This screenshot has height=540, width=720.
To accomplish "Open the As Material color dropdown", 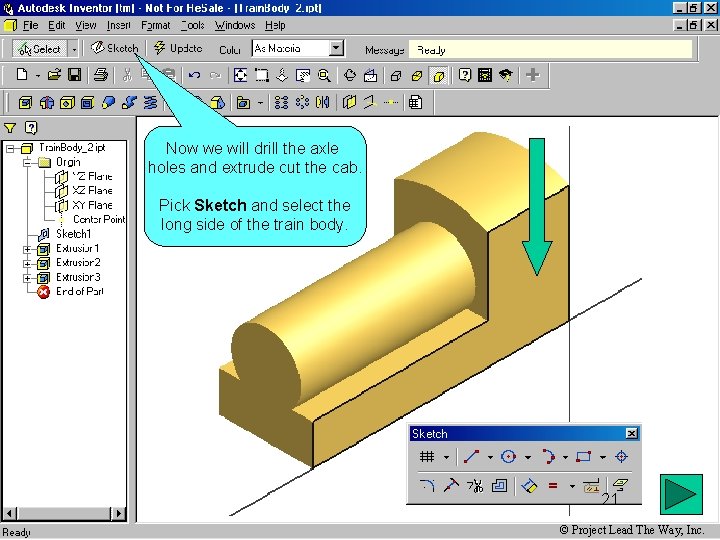I will pyautogui.click(x=337, y=48).
